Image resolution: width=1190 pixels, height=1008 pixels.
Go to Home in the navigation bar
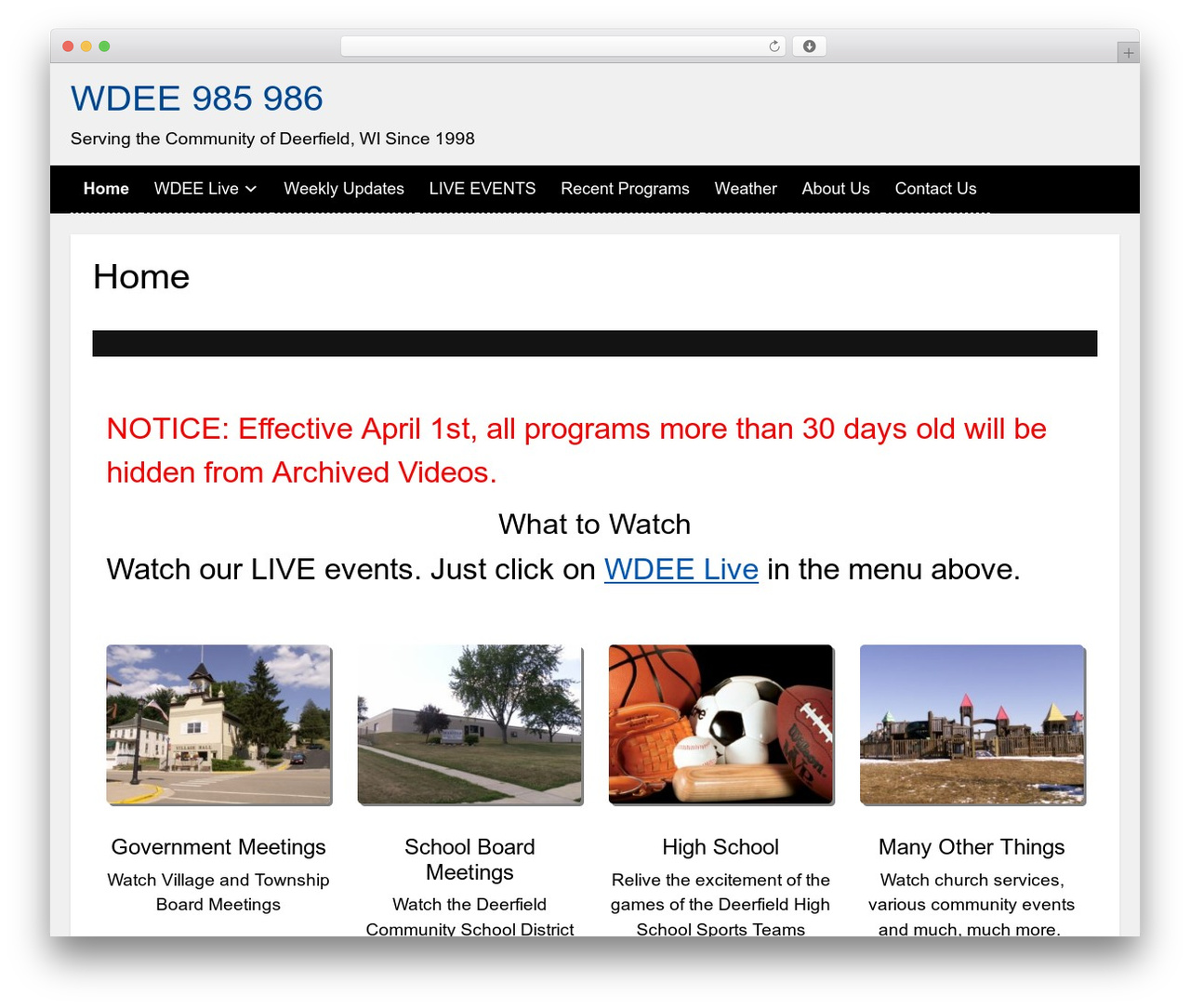[106, 189]
